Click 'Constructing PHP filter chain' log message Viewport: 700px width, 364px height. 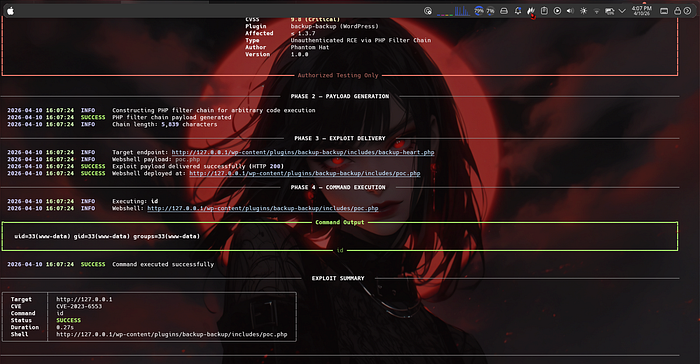(214, 110)
